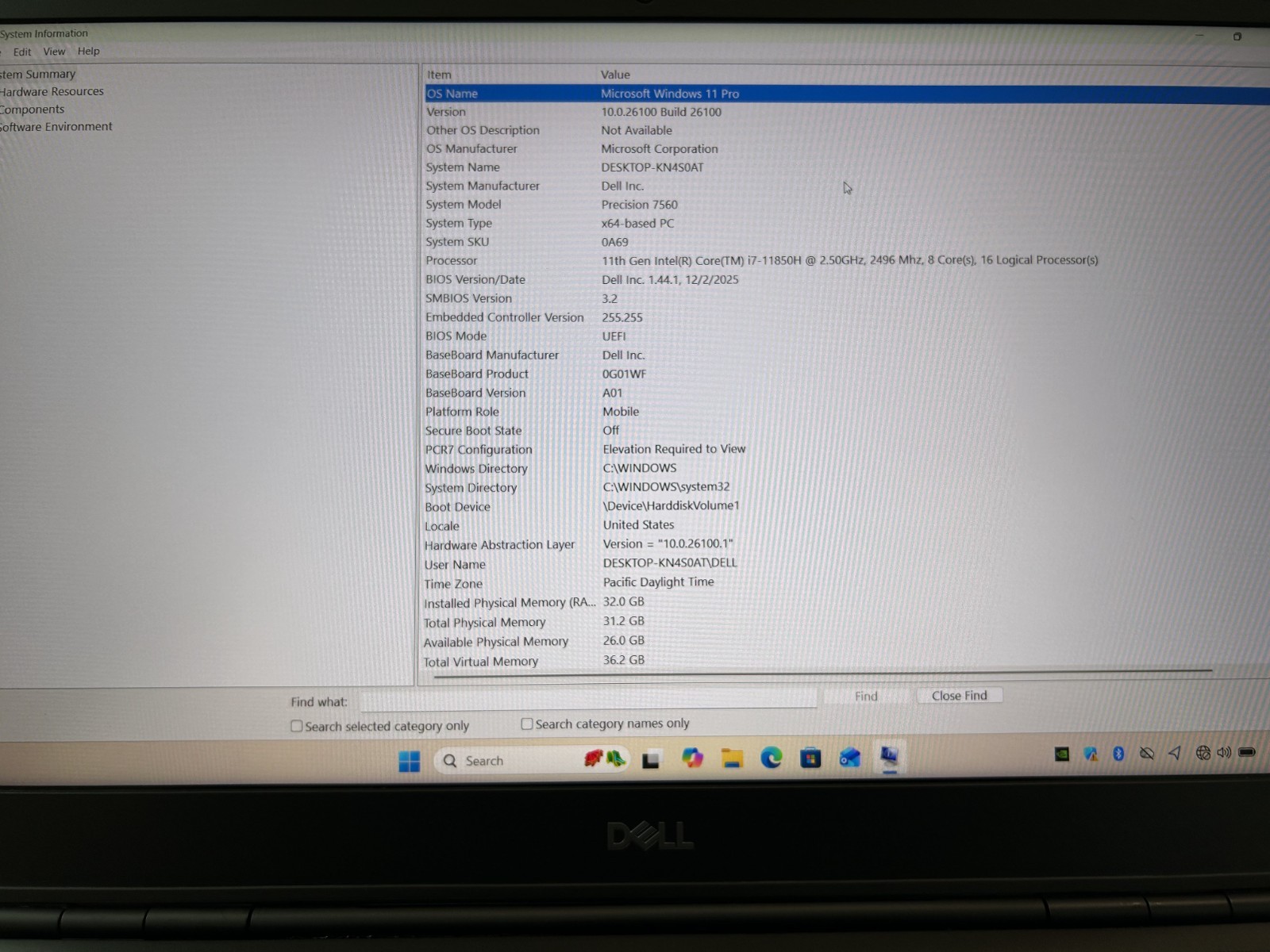Select the Version row

coord(846,112)
